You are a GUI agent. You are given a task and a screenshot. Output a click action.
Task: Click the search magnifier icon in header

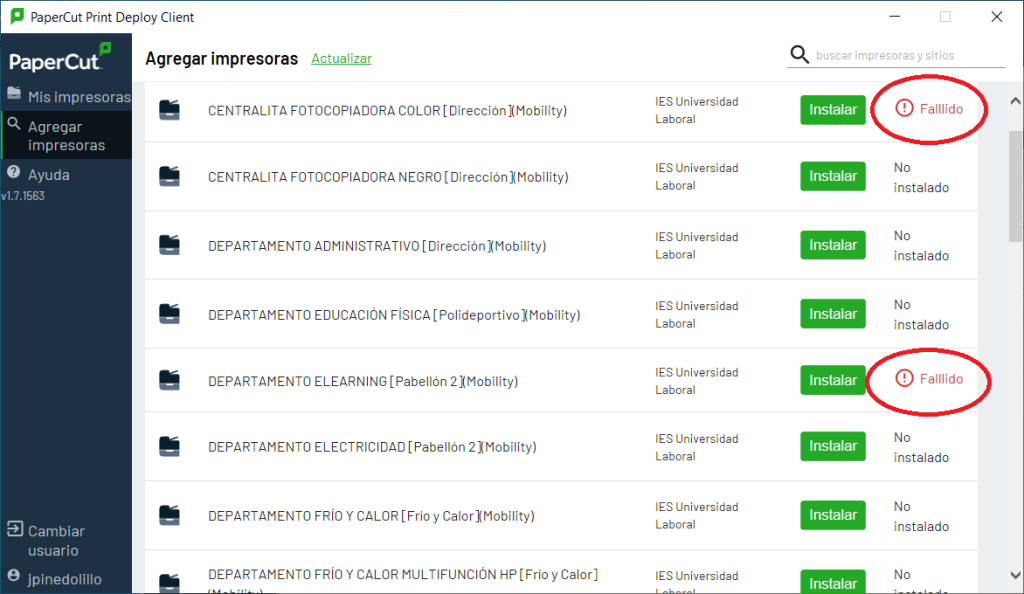pyautogui.click(x=799, y=55)
